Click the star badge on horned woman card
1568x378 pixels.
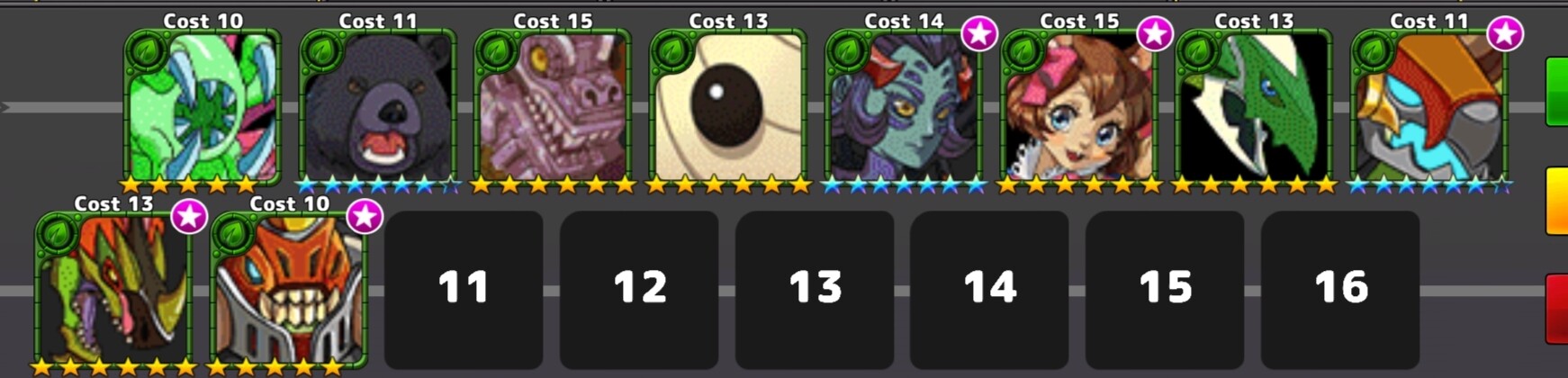click(979, 34)
